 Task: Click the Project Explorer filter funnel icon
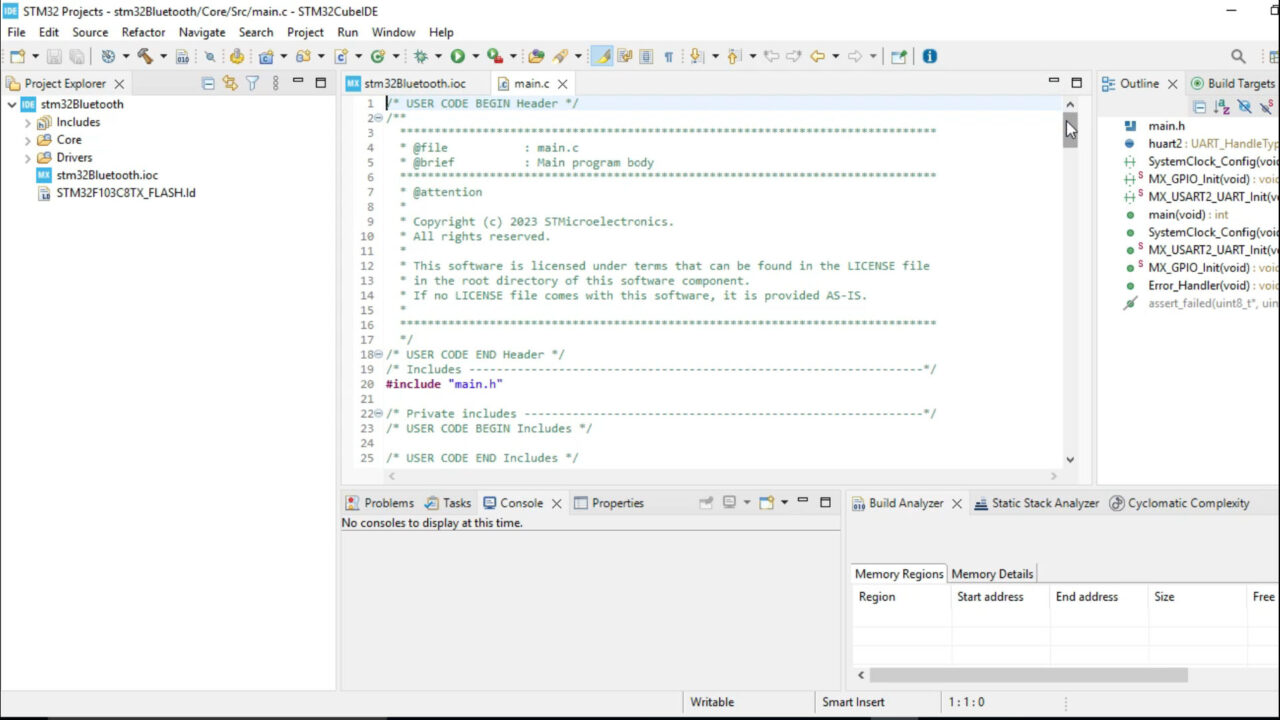click(253, 84)
